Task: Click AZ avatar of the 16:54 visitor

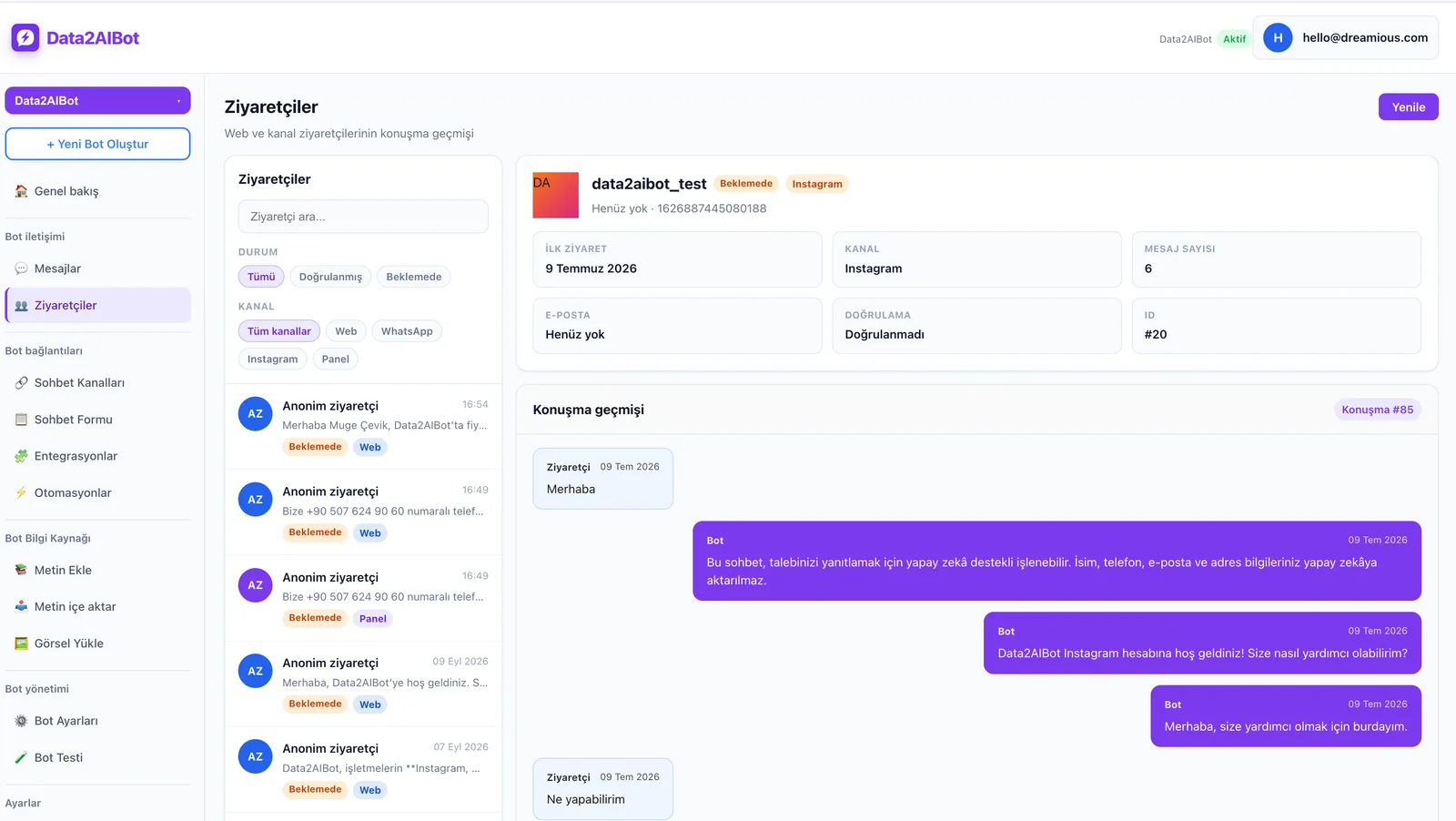Action: (x=256, y=413)
